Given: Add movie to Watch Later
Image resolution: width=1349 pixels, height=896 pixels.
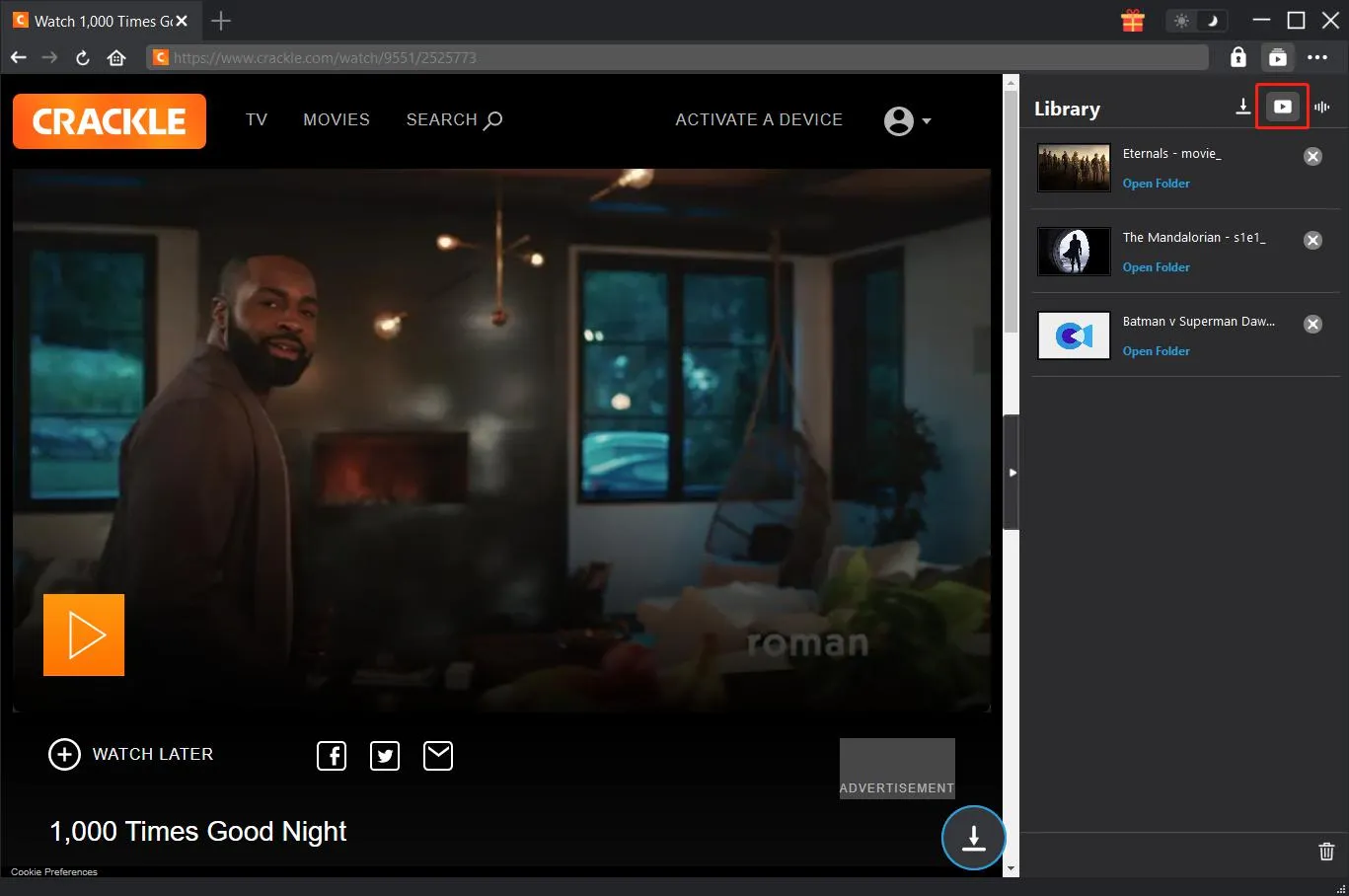Looking at the screenshot, I should (131, 754).
